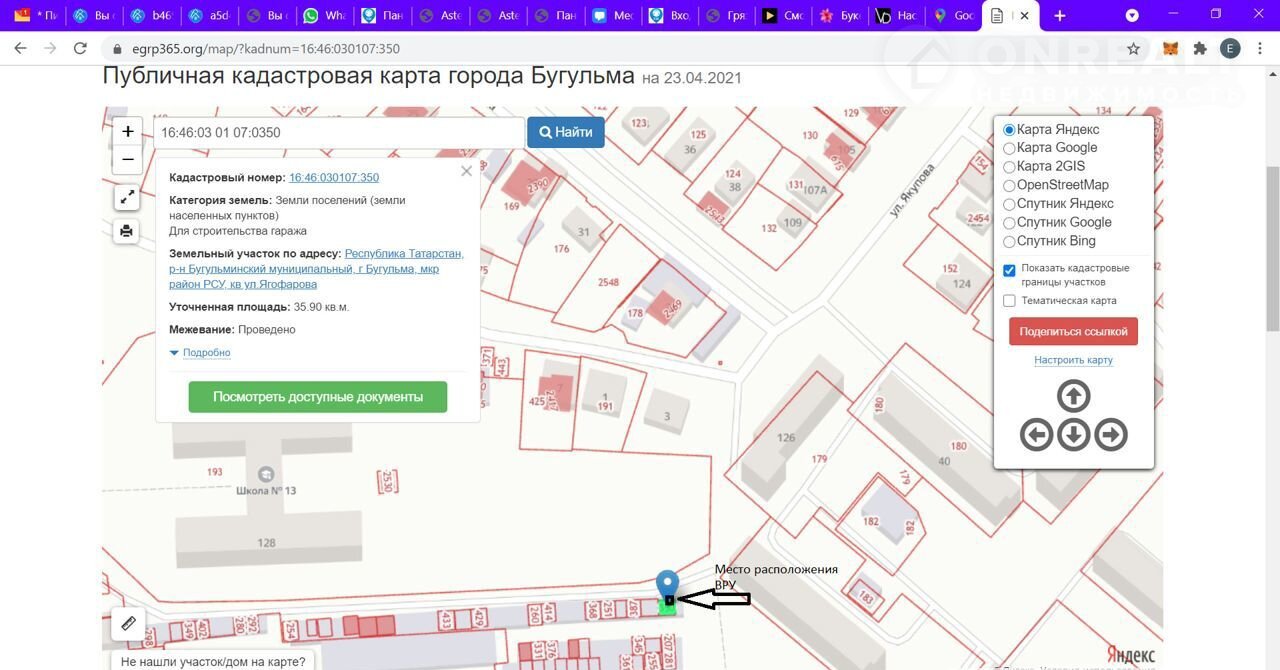Uncheck Показать кадастровые границы участков
This screenshot has width=1280, height=670.
pyautogui.click(x=1009, y=270)
